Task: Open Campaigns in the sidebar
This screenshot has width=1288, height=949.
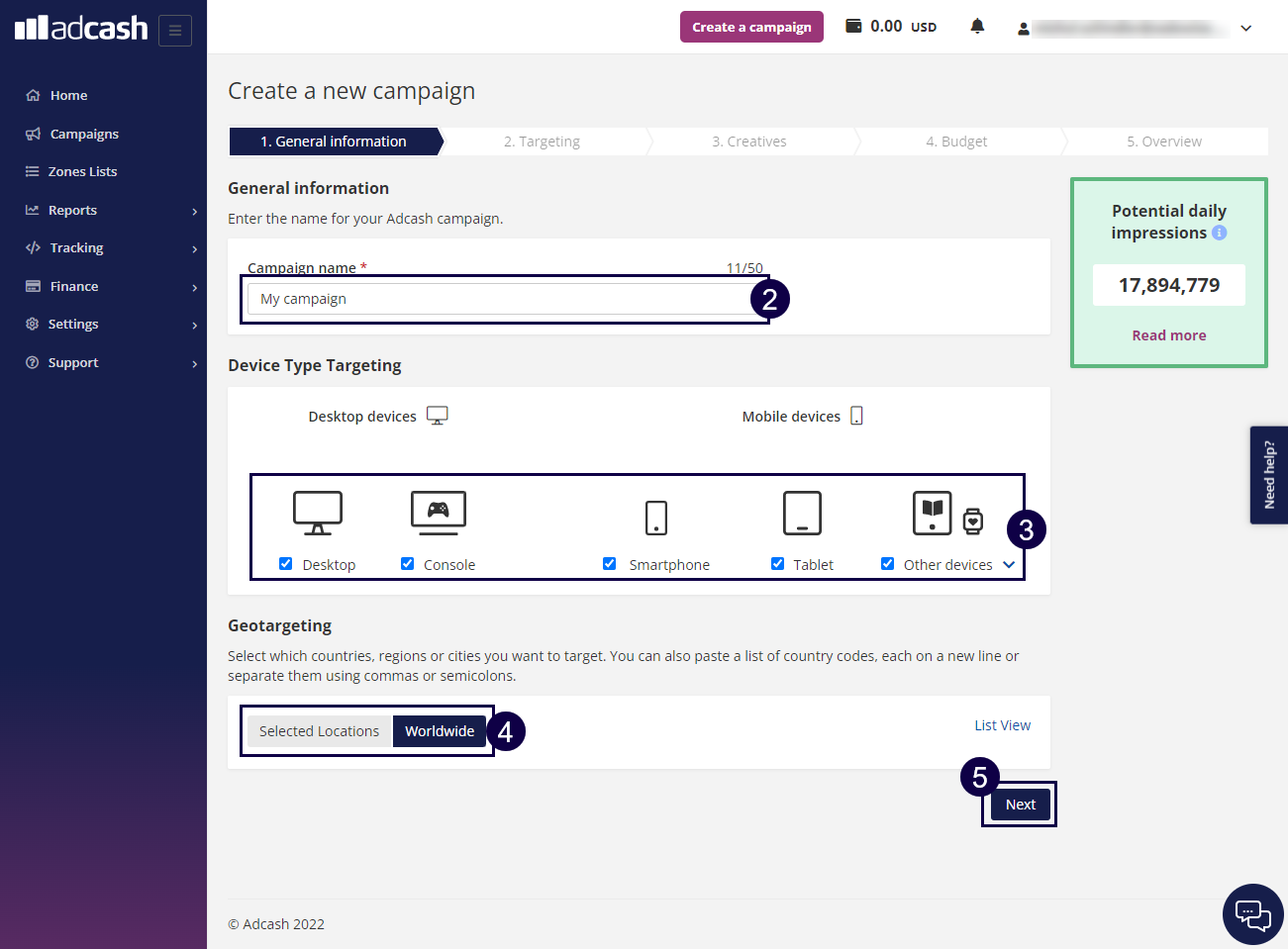Action: point(84,135)
